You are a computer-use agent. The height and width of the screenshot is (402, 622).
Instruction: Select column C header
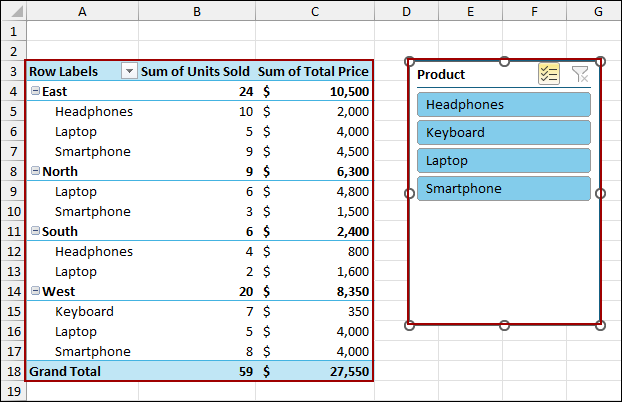[x=314, y=11]
